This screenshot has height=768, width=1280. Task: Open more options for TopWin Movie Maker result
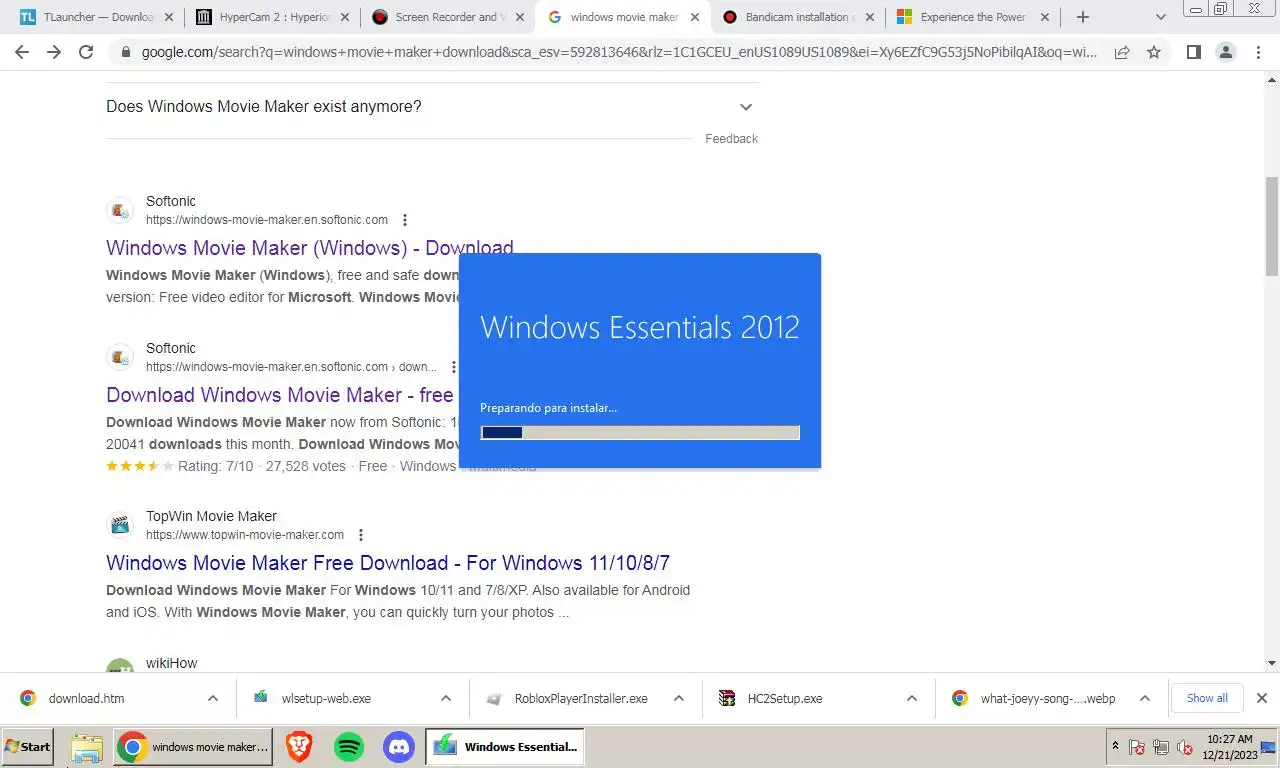tap(361, 535)
